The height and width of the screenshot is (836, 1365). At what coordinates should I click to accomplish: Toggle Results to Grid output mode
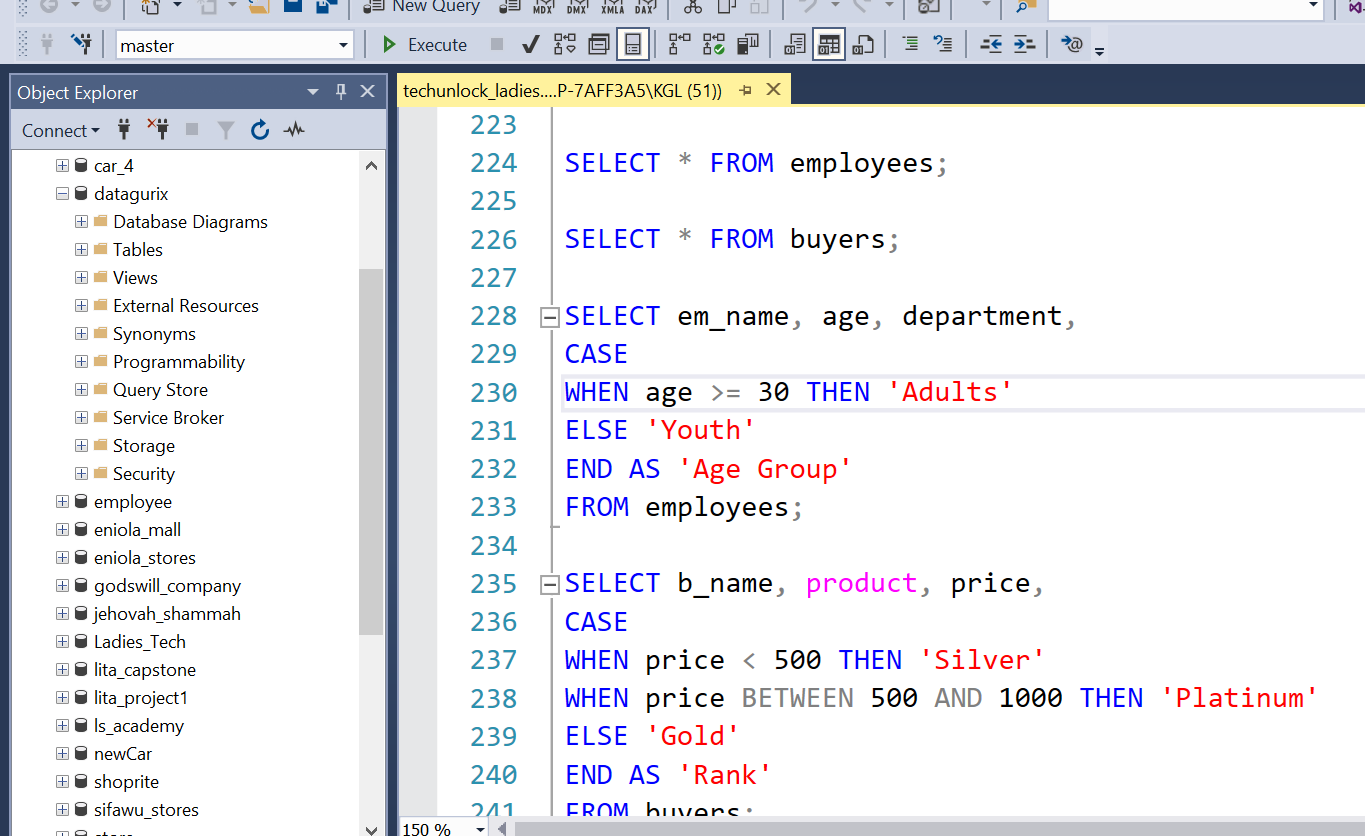click(828, 45)
